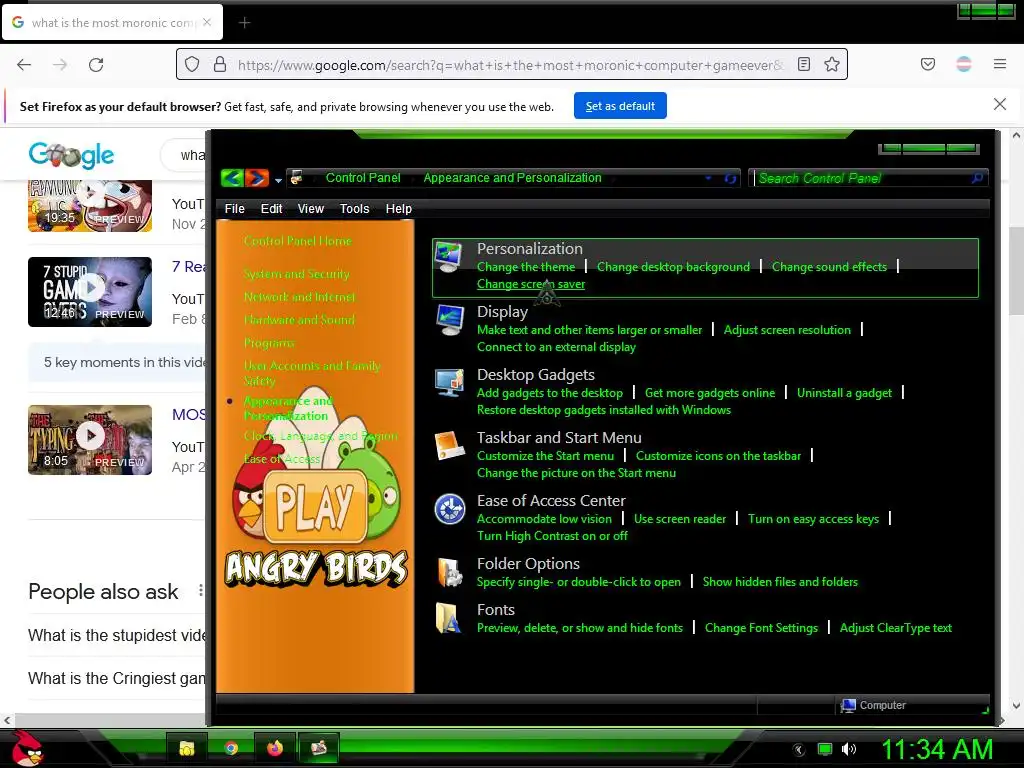
Task: Click the Personalization monitor icon
Action: click(449, 257)
